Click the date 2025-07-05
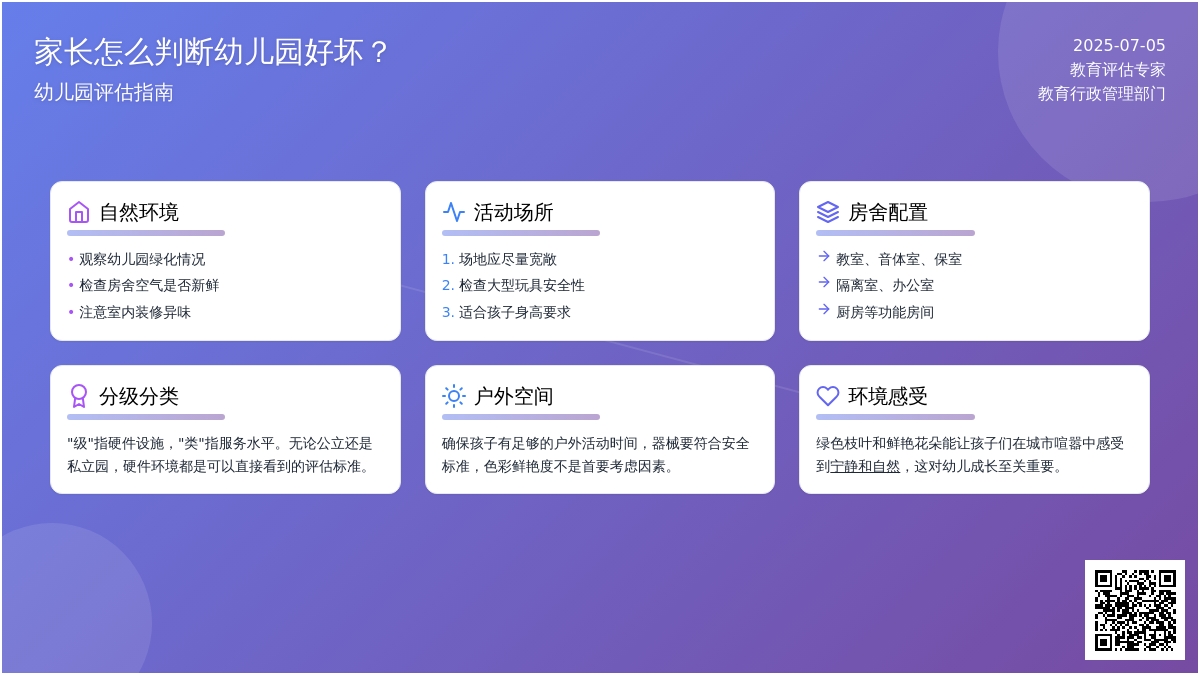 tap(1119, 46)
